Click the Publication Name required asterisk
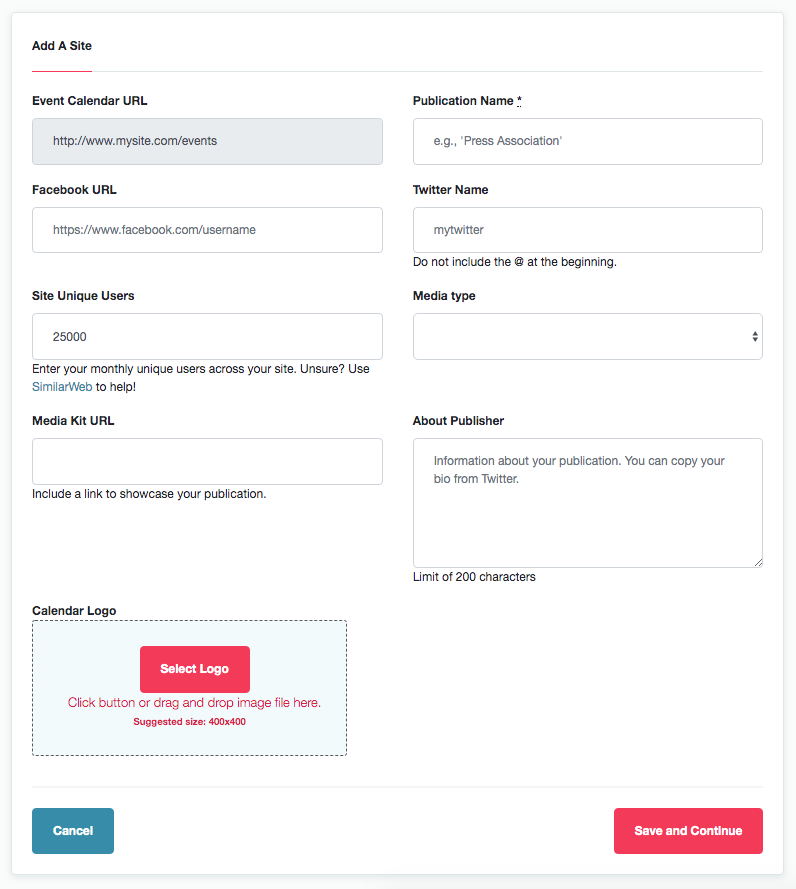The image size is (796, 889). (x=519, y=100)
